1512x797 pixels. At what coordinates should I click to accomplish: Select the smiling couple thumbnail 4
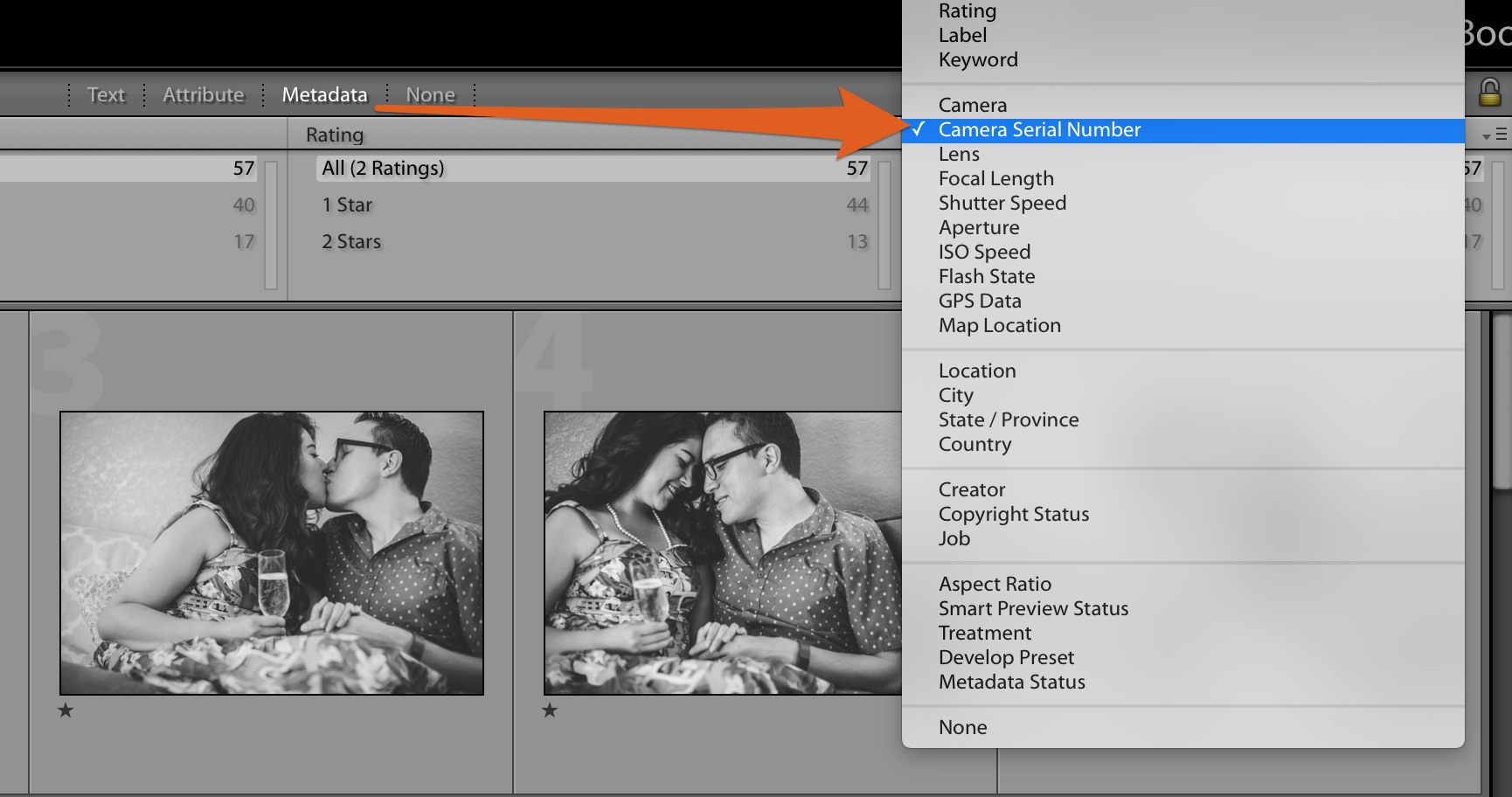click(x=723, y=553)
